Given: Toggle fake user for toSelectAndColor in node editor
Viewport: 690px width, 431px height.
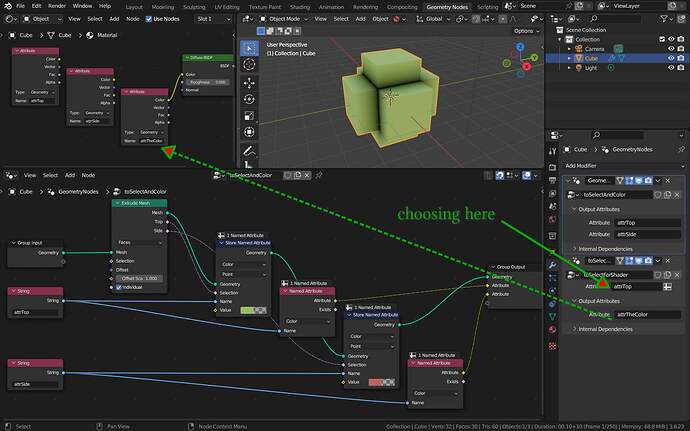Looking at the screenshot, I should 287,175.
